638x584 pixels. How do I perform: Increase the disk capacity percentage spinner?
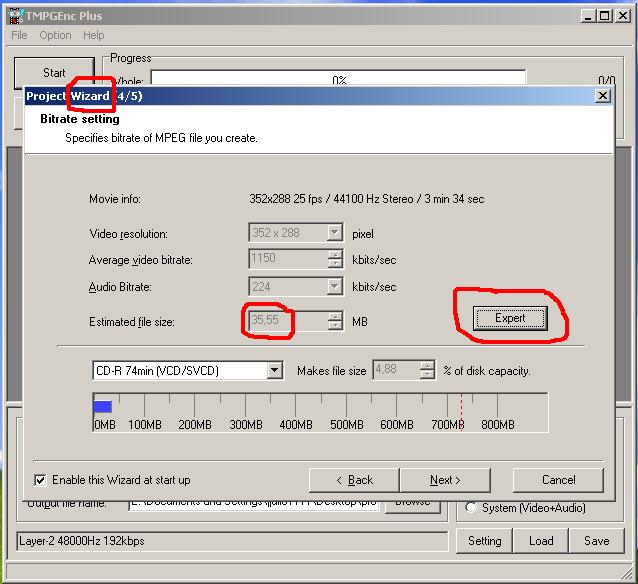[x=427, y=365]
